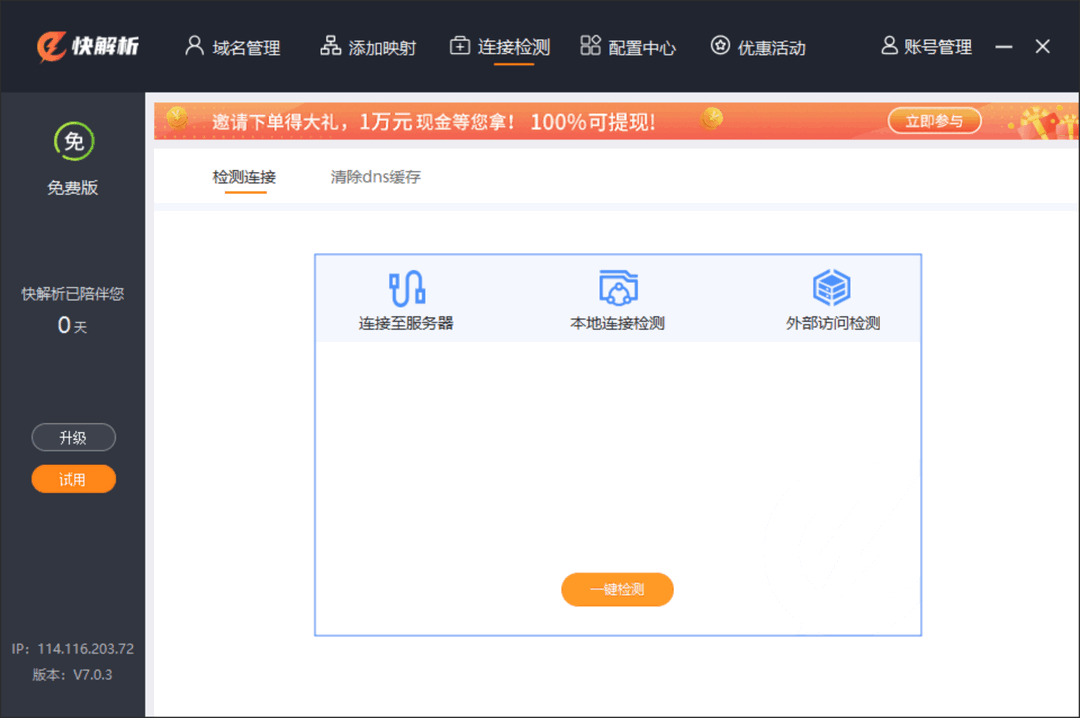Click the 配置中心 grid icon
1080x718 pixels.
pos(590,46)
